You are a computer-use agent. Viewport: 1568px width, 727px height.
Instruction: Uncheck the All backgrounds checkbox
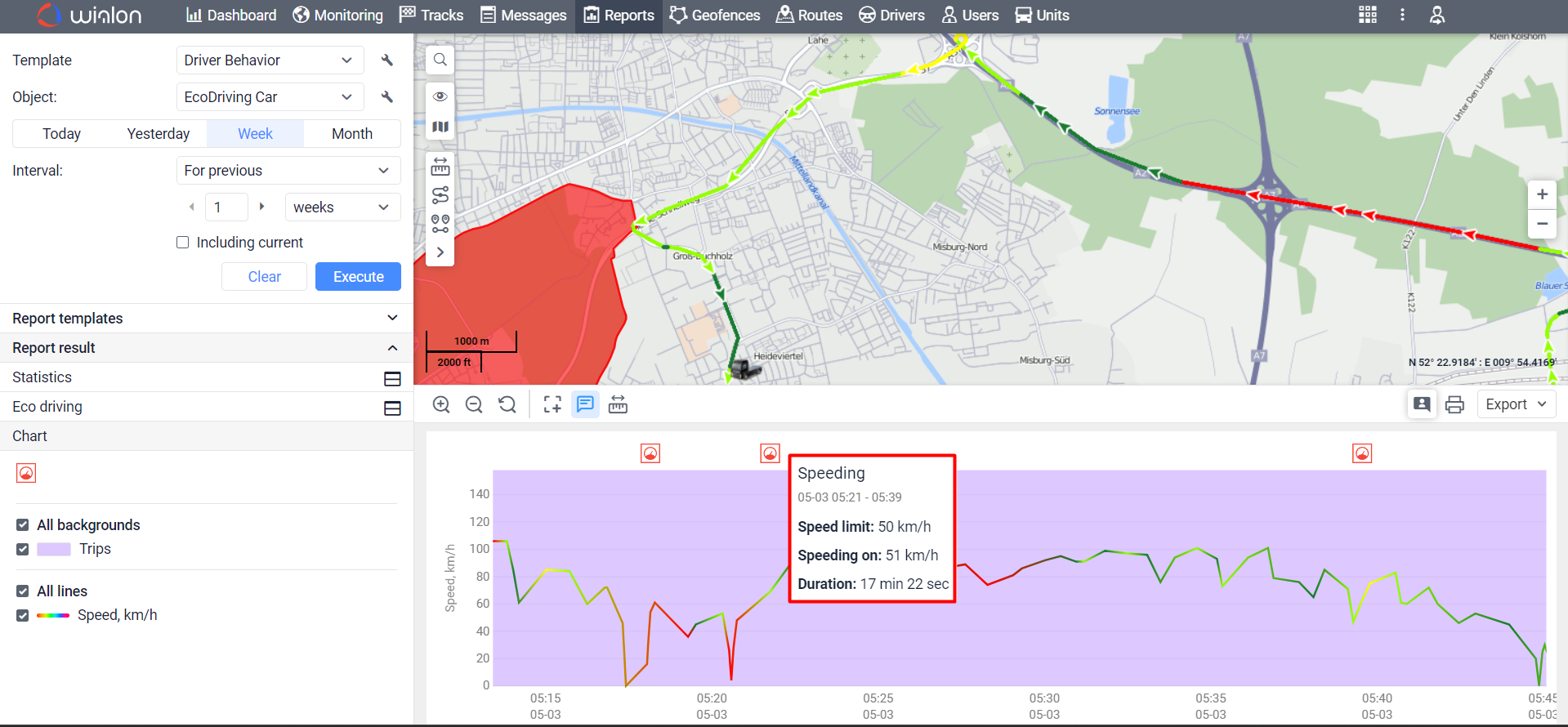[x=23, y=525]
